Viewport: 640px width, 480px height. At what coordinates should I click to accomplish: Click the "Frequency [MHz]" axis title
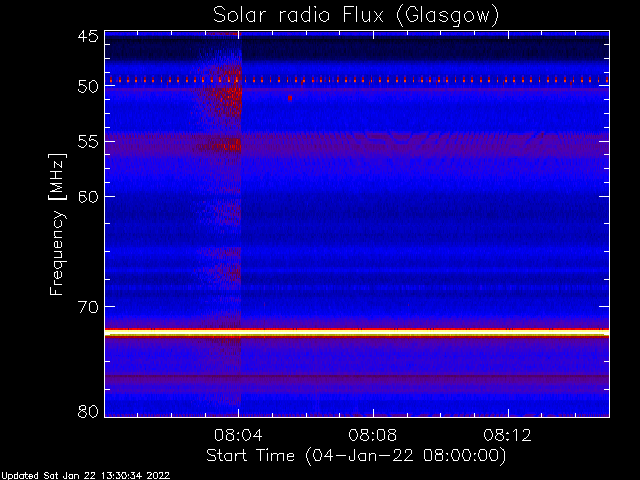57,224
